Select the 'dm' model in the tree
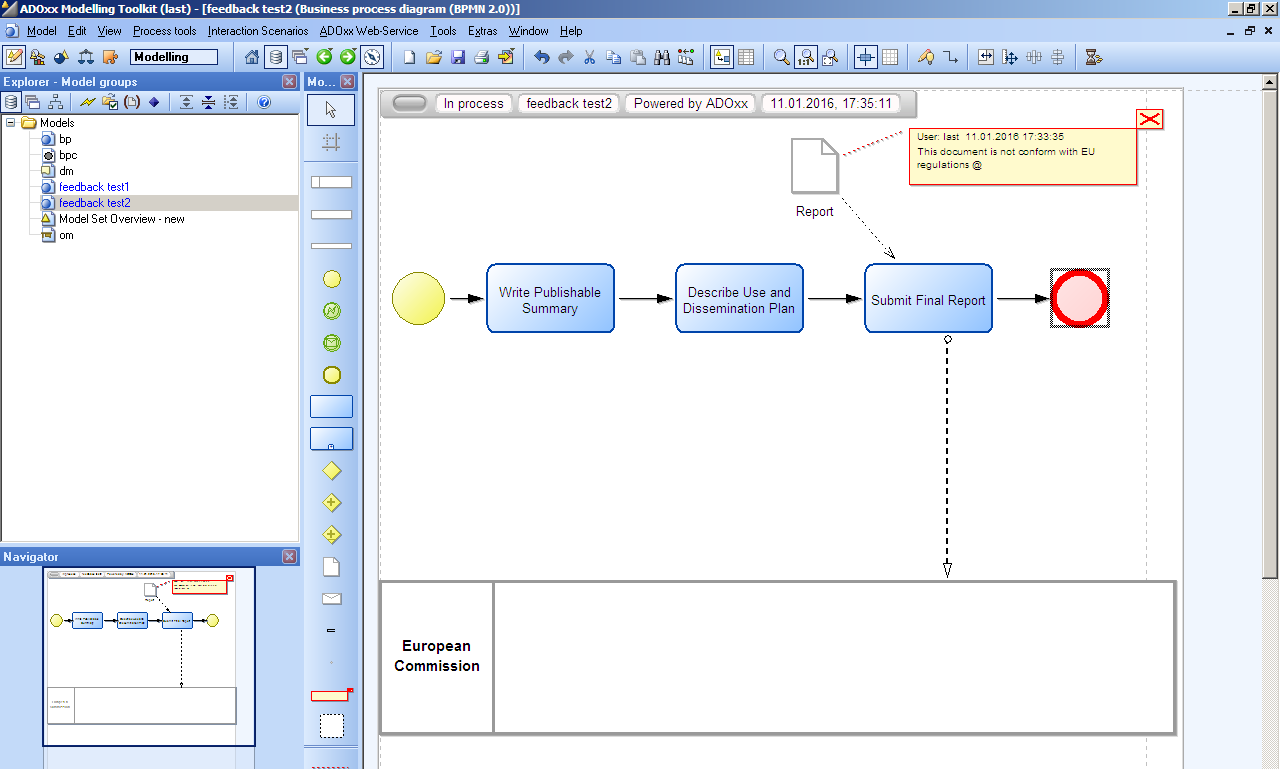The height and width of the screenshot is (769, 1280). pos(66,171)
